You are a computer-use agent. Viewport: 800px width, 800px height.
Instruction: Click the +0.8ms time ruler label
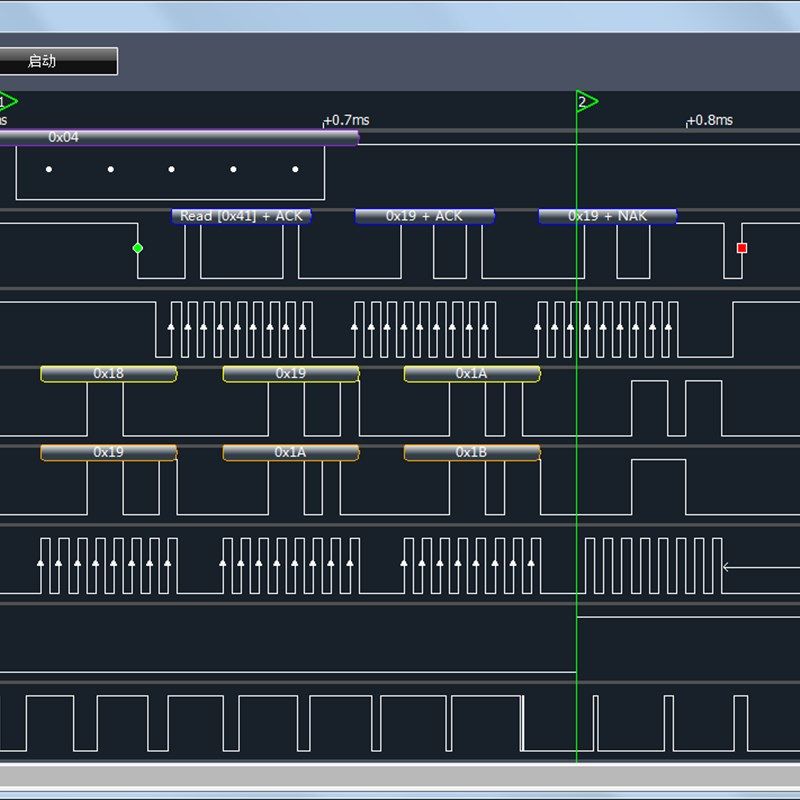[x=710, y=120]
